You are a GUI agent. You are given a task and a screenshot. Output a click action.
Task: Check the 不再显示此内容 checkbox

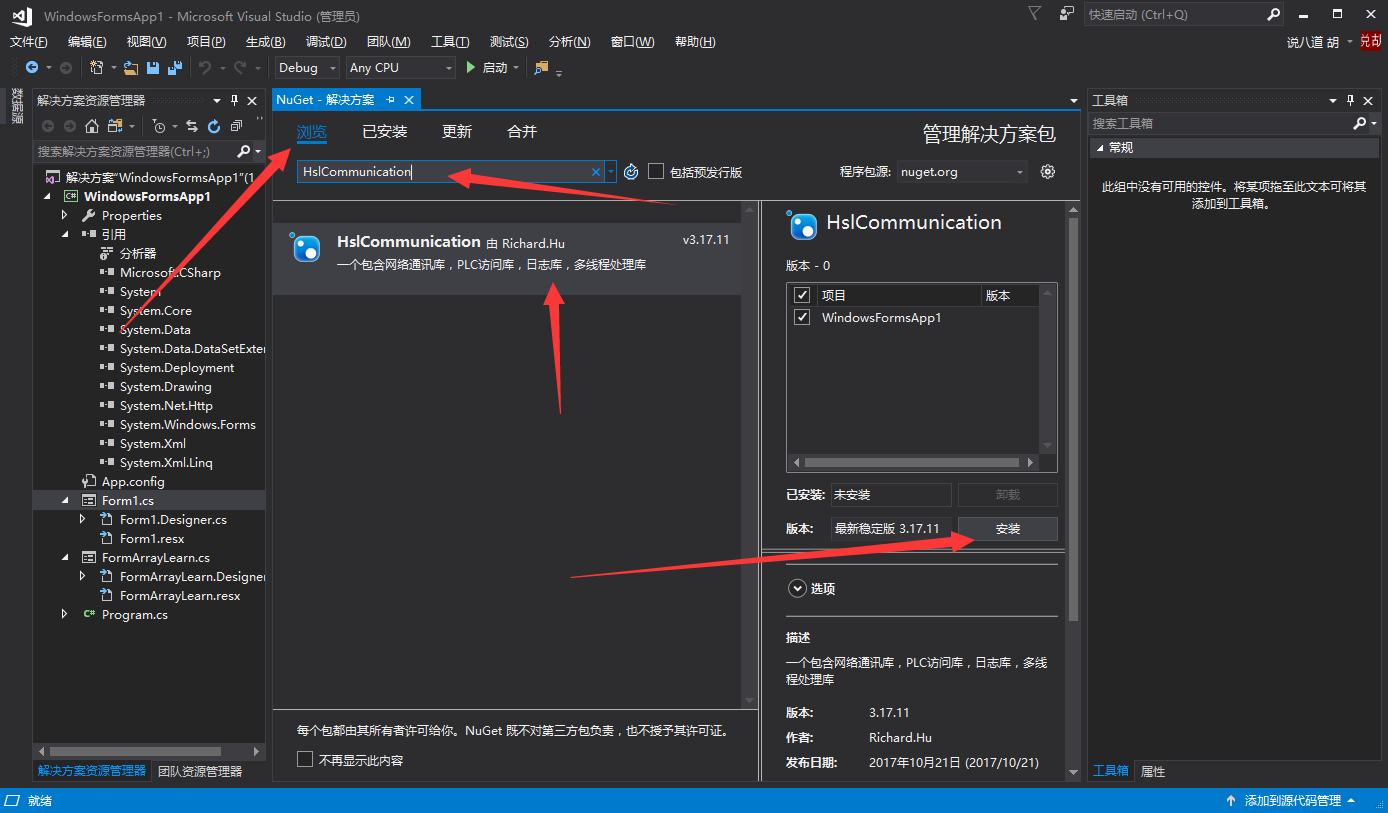[x=305, y=760]
